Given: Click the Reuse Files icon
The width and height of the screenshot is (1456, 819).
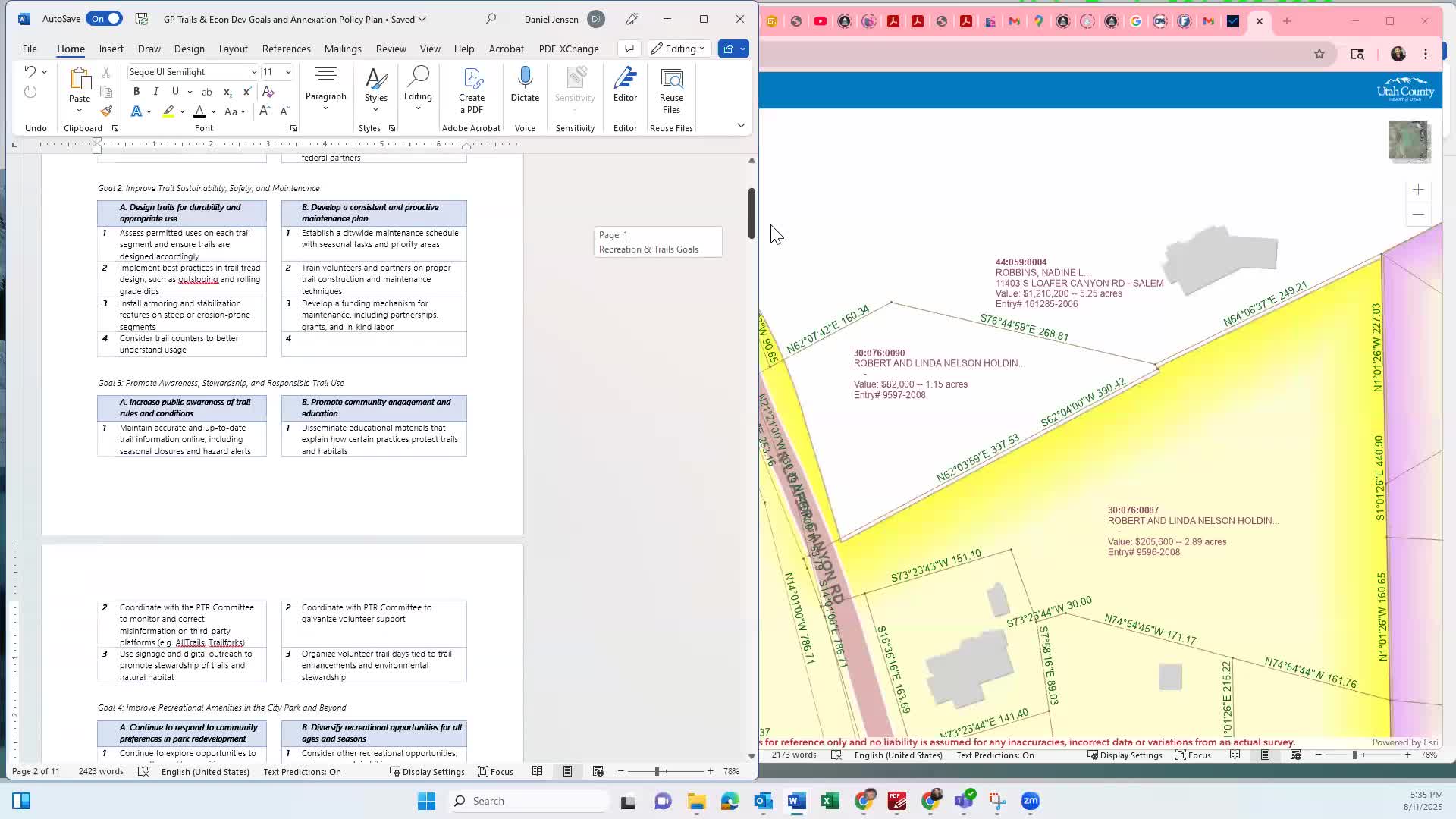Looking at the screenshot, I should click(x=671, y=79).
